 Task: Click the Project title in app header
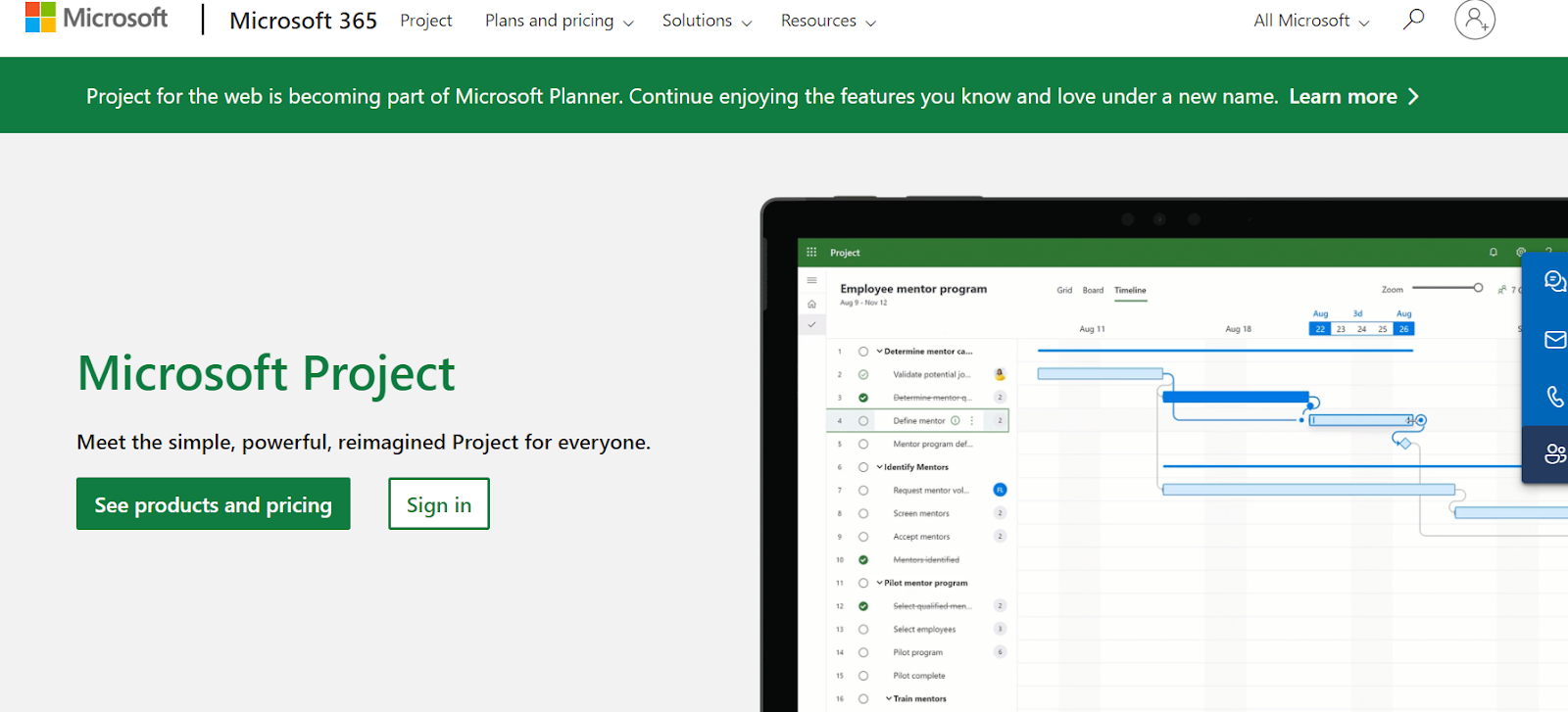[845, 253]
